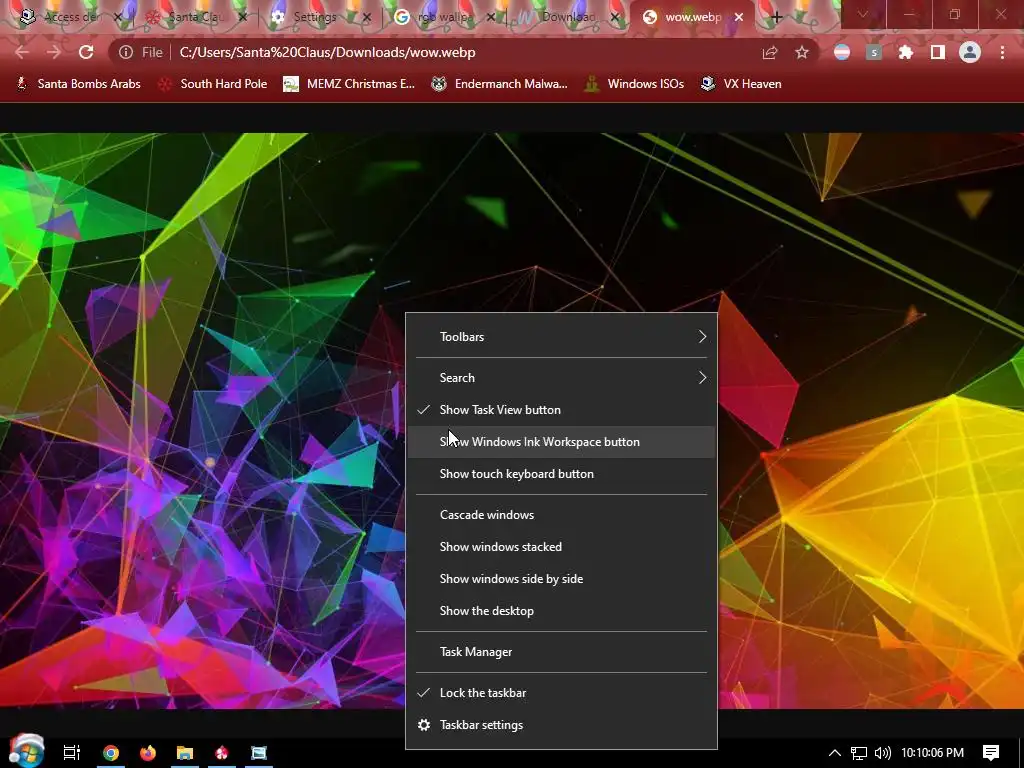Image resolution: width=1024 pixels, height=768 pixels.
Task: Click the blue window app taskbar icon
Action: pyautogui.click(x=259, y=753)
